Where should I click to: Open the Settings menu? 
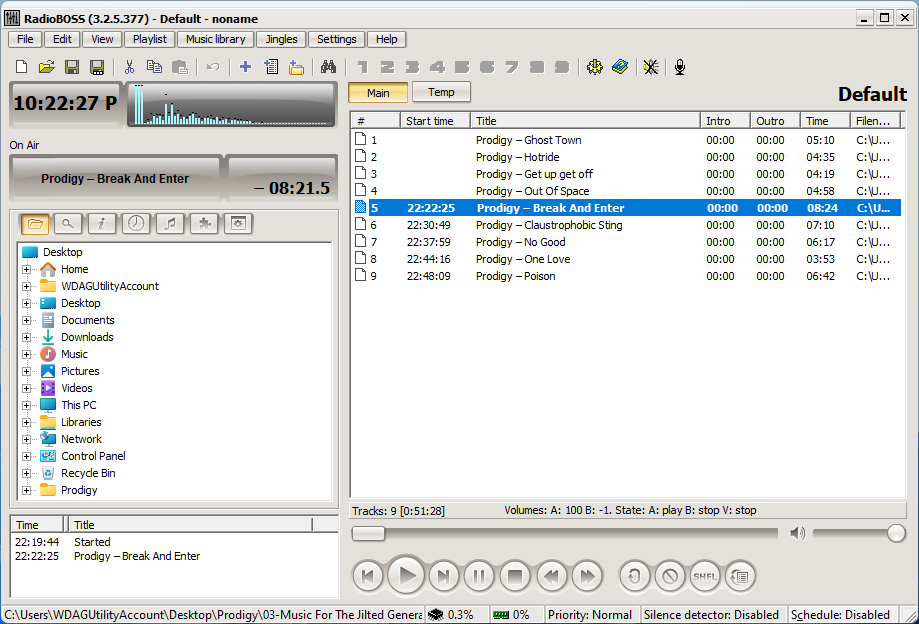(336, 39)
